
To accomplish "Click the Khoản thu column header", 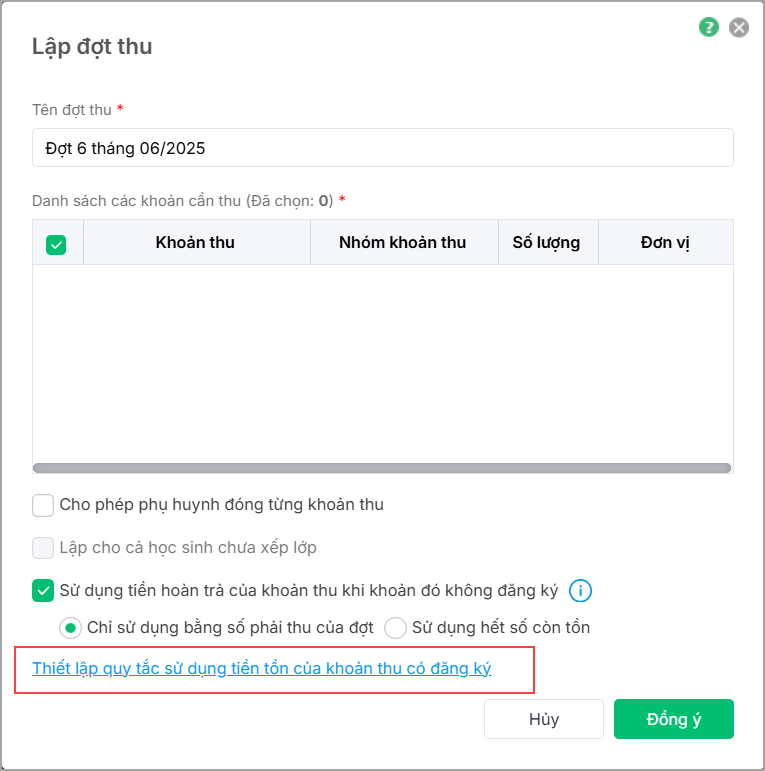I will click(195, 243).
